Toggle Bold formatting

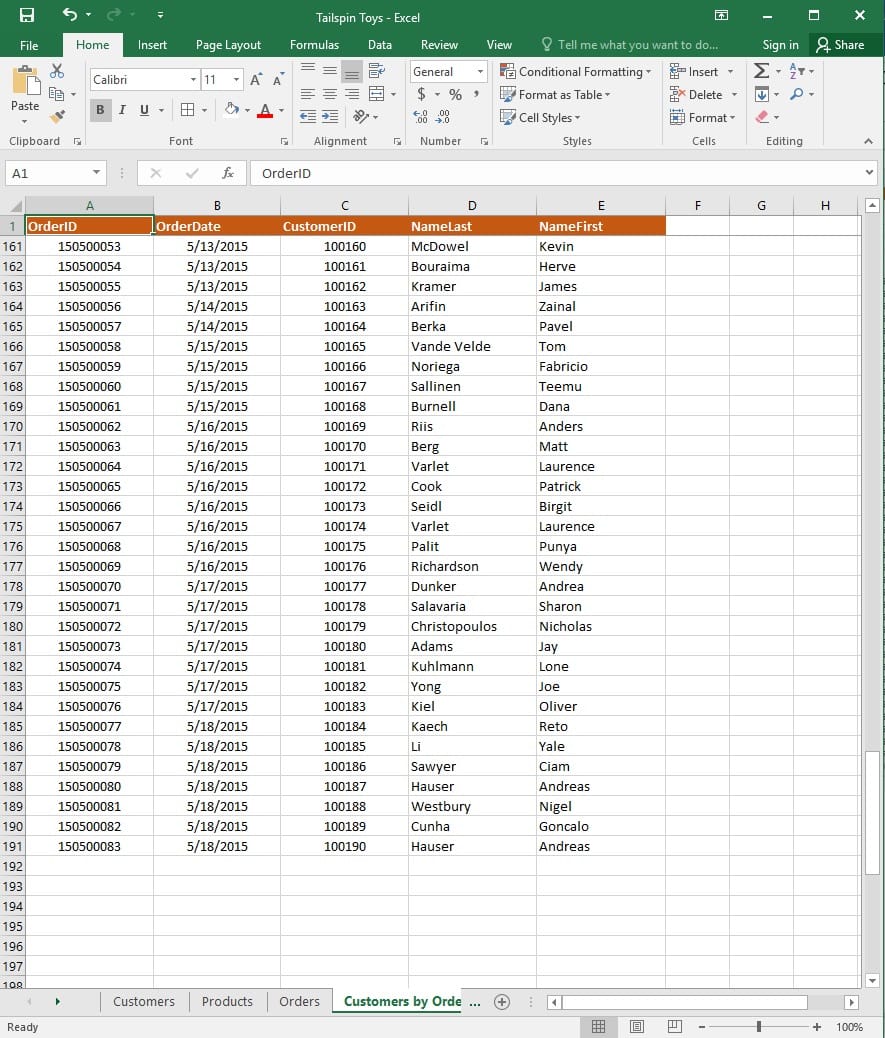pyautogui.click(x=100, y=110)
